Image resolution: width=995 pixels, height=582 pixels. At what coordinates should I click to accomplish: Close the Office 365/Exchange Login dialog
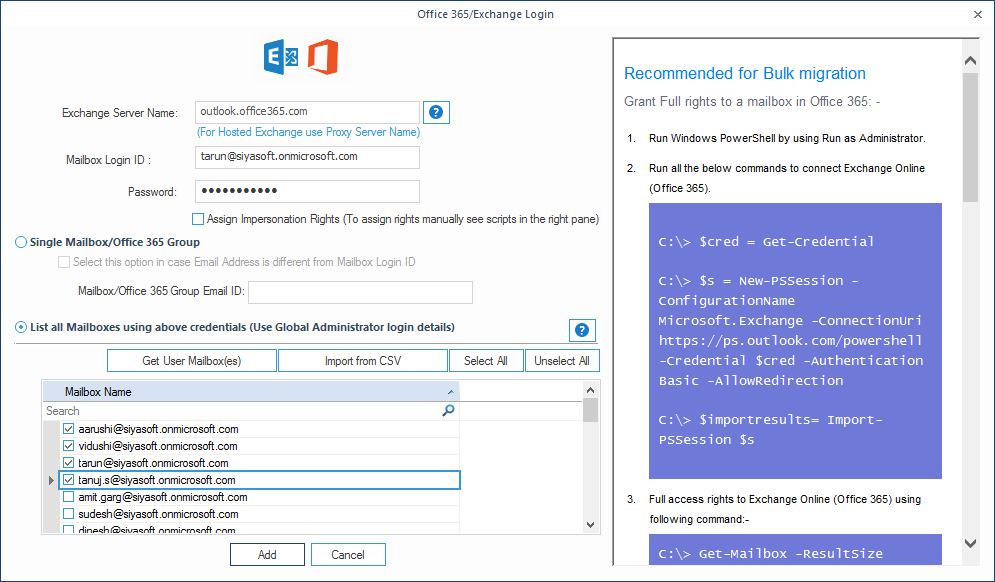point(978,14)
